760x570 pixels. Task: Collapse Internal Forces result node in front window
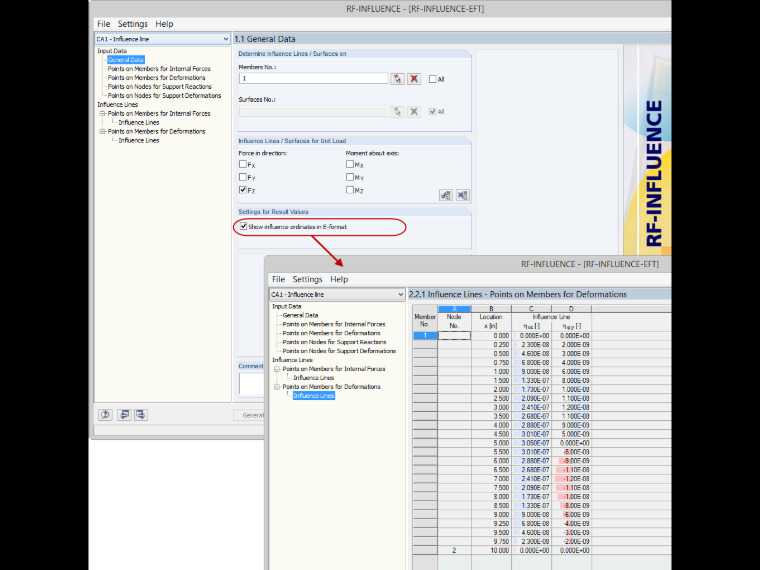(277, 369)
